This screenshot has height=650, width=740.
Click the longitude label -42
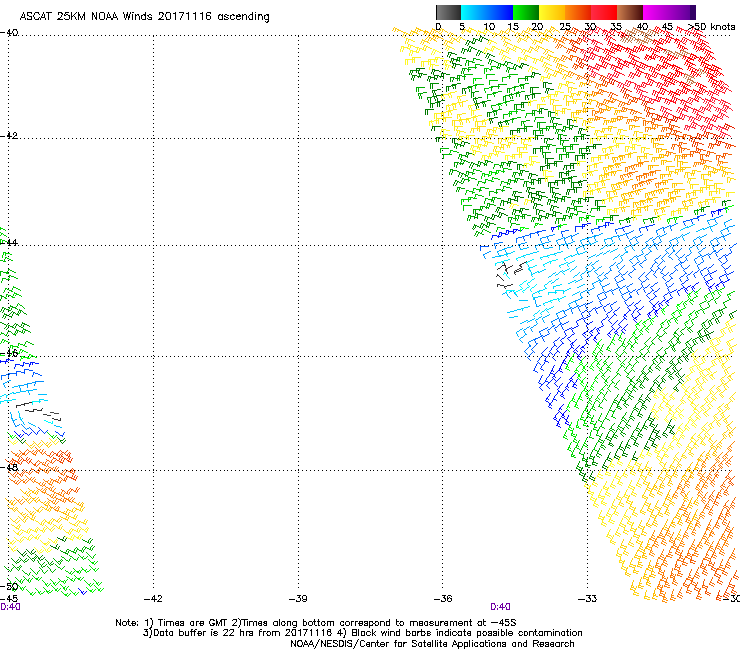(153, 599)
